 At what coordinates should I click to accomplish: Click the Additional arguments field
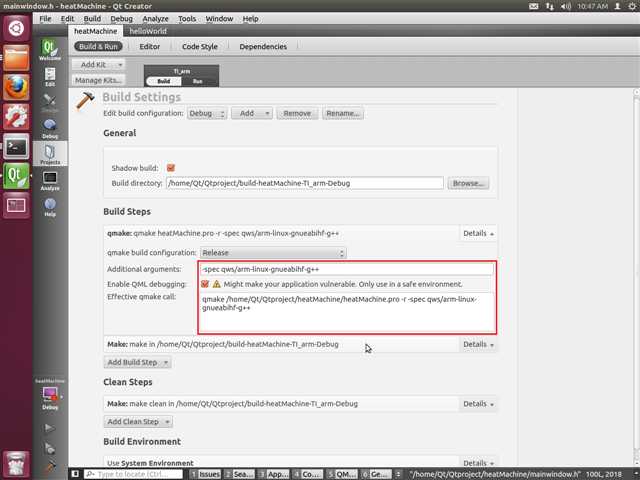[x=347, y=269]
